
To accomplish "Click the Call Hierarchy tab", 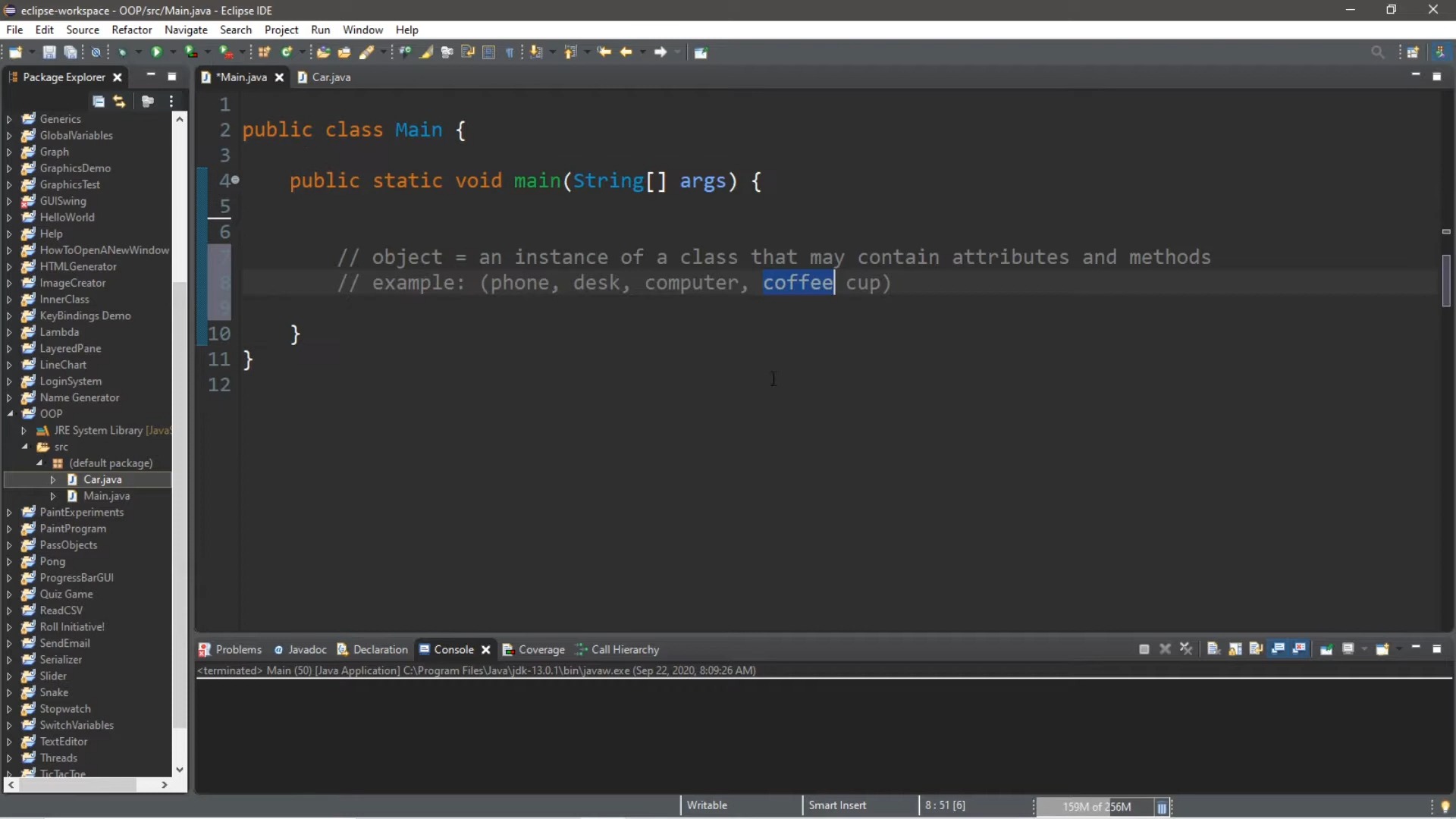I will (624, 649).
